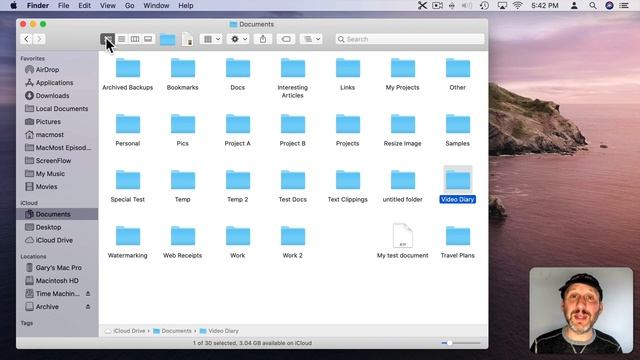
Task: Select the Bookmarks folder
Action: [182, 74]
